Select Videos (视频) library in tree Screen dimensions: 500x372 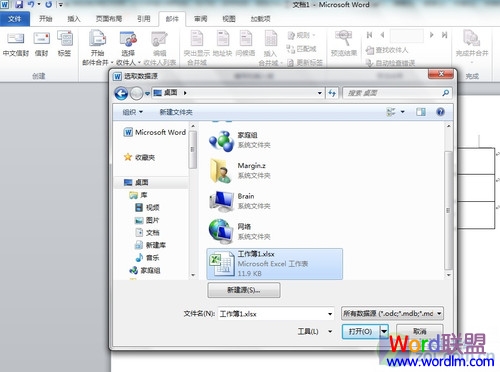(147, 208)
